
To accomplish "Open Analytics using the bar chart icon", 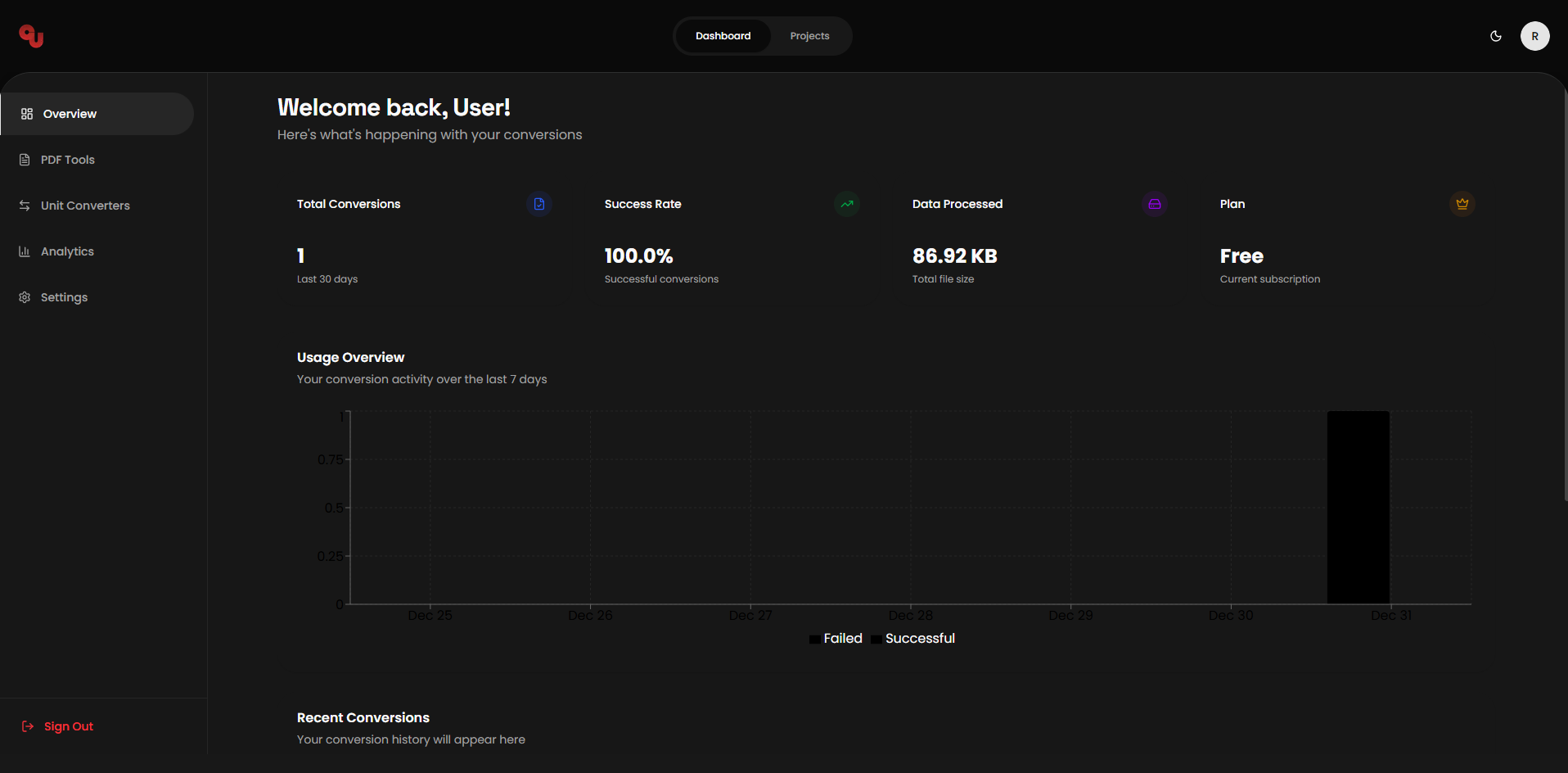I will click(25, 251).
